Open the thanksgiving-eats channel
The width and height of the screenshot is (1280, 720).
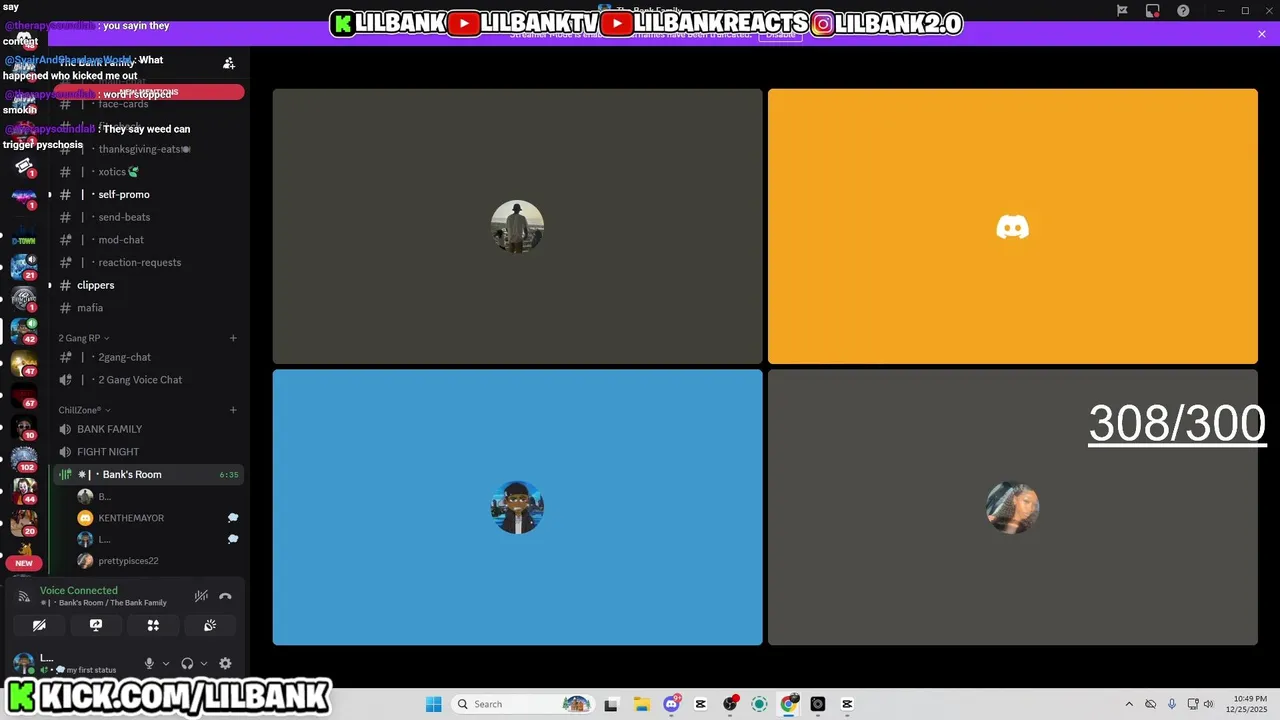pos(149,149)
